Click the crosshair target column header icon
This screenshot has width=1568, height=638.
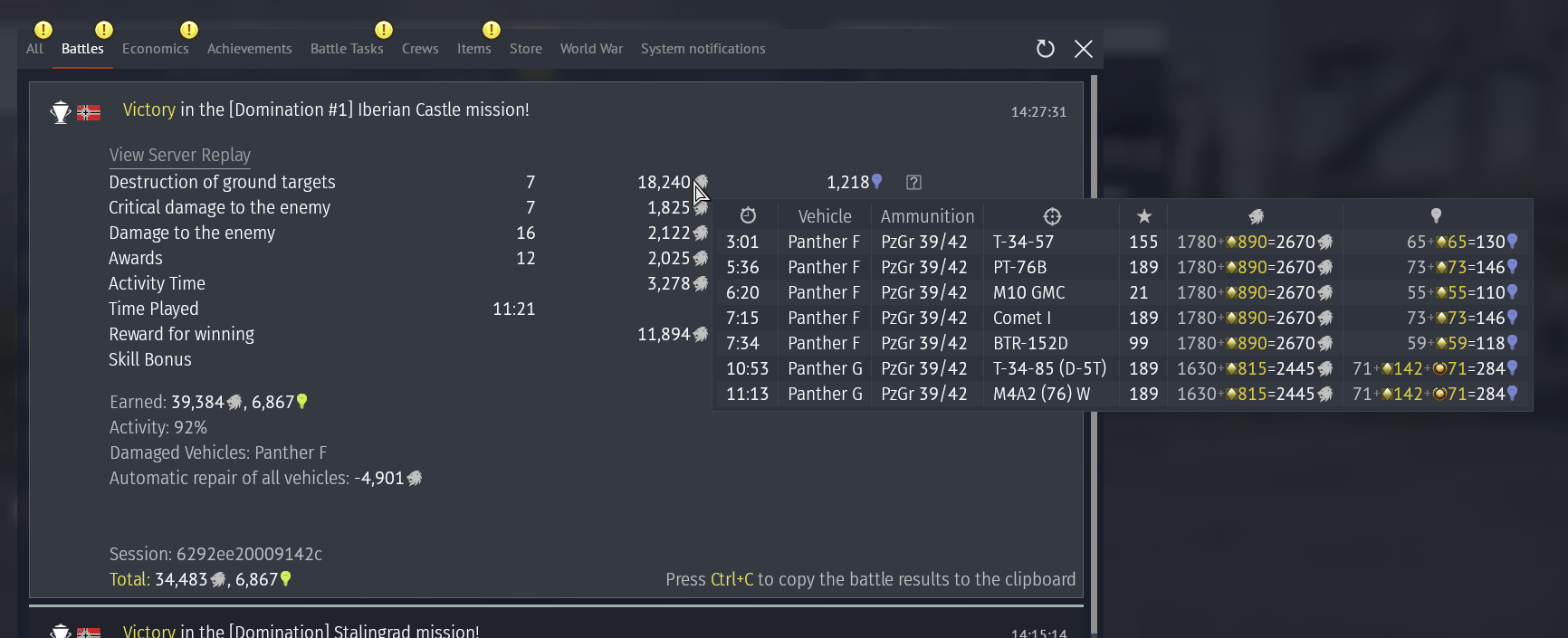(x=1052, y=216)
